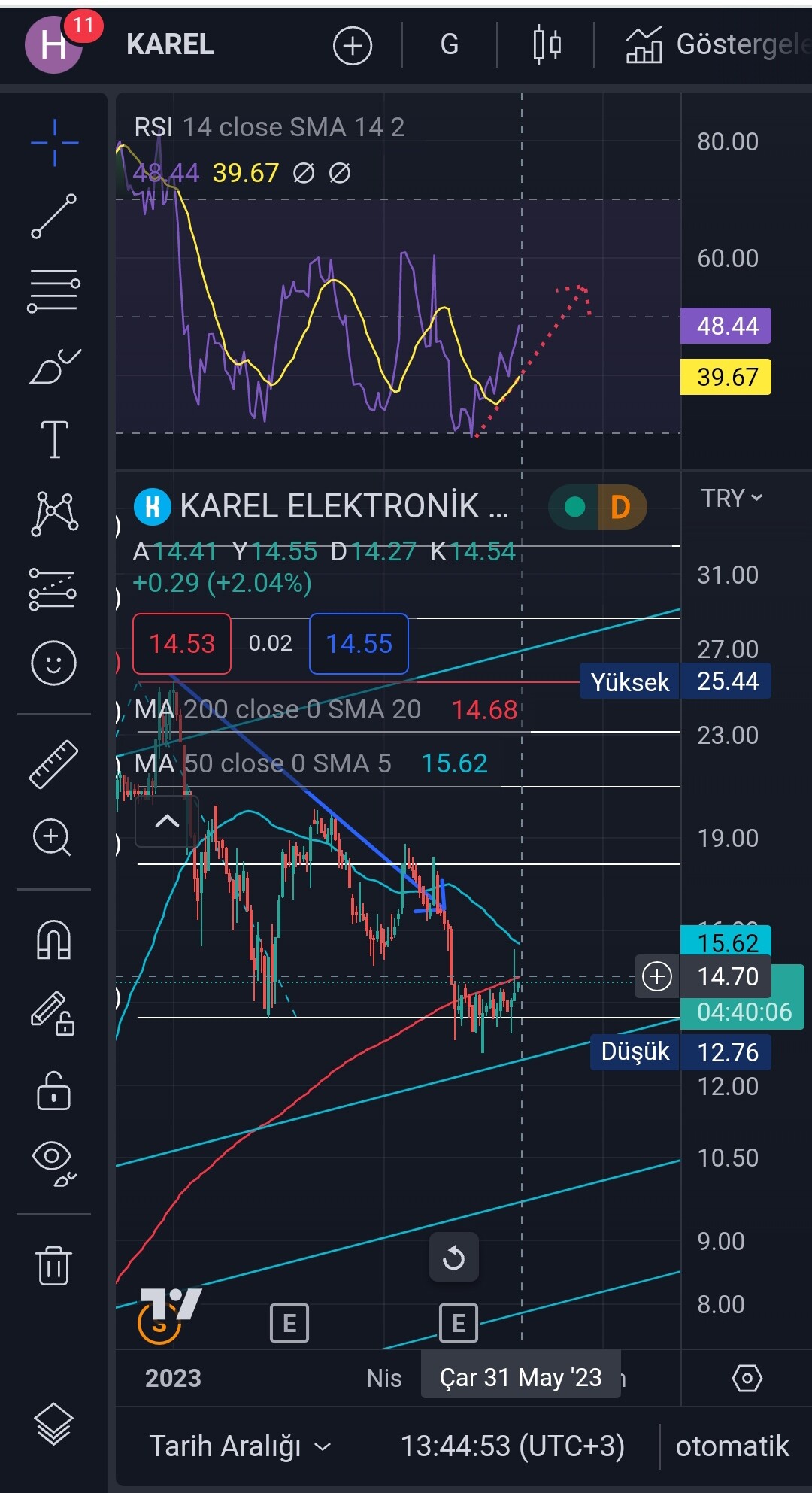The height and width of the screenshot is (1493, 812).
Task: Click the 04:40:06 countdown label
Action: point(744,1012)
